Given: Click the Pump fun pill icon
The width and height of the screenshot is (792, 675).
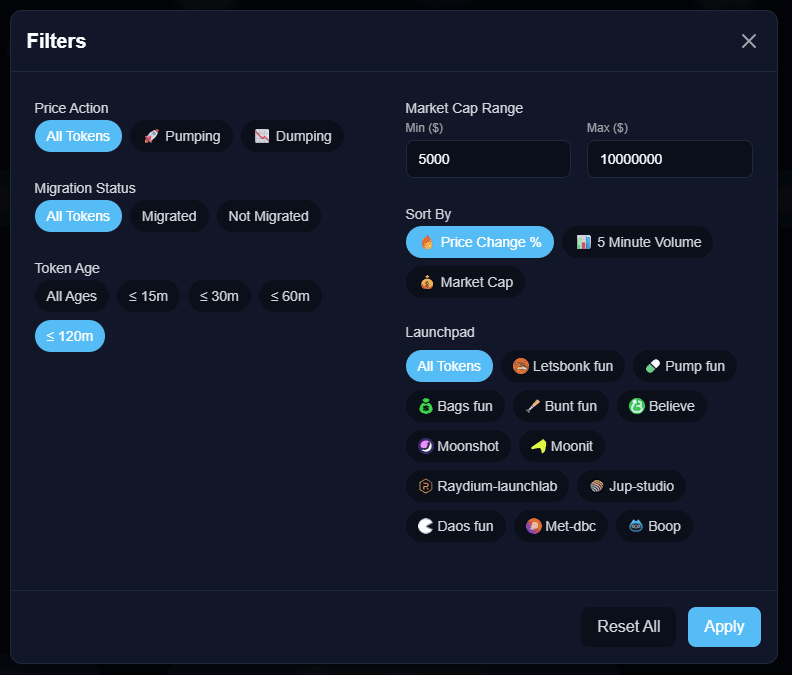Looking at the screenshot, I should [x=653, y=366].
